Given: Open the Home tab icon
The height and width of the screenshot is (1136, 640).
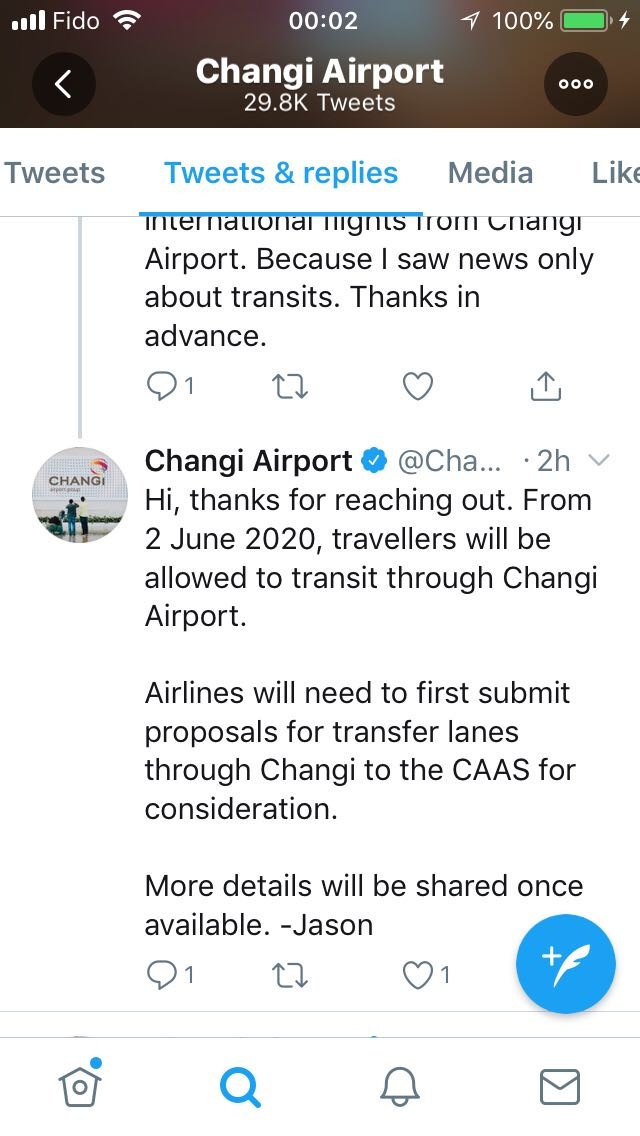Looking at the screenshot, I should pos(82,1085).
